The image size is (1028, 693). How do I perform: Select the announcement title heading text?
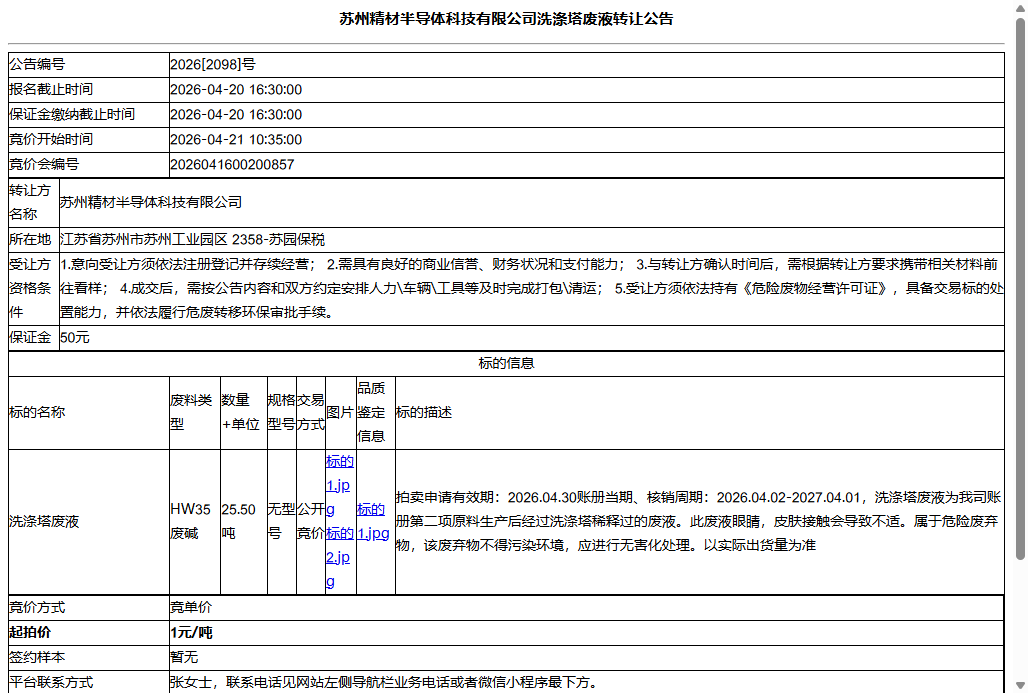[x=505, y=19]
